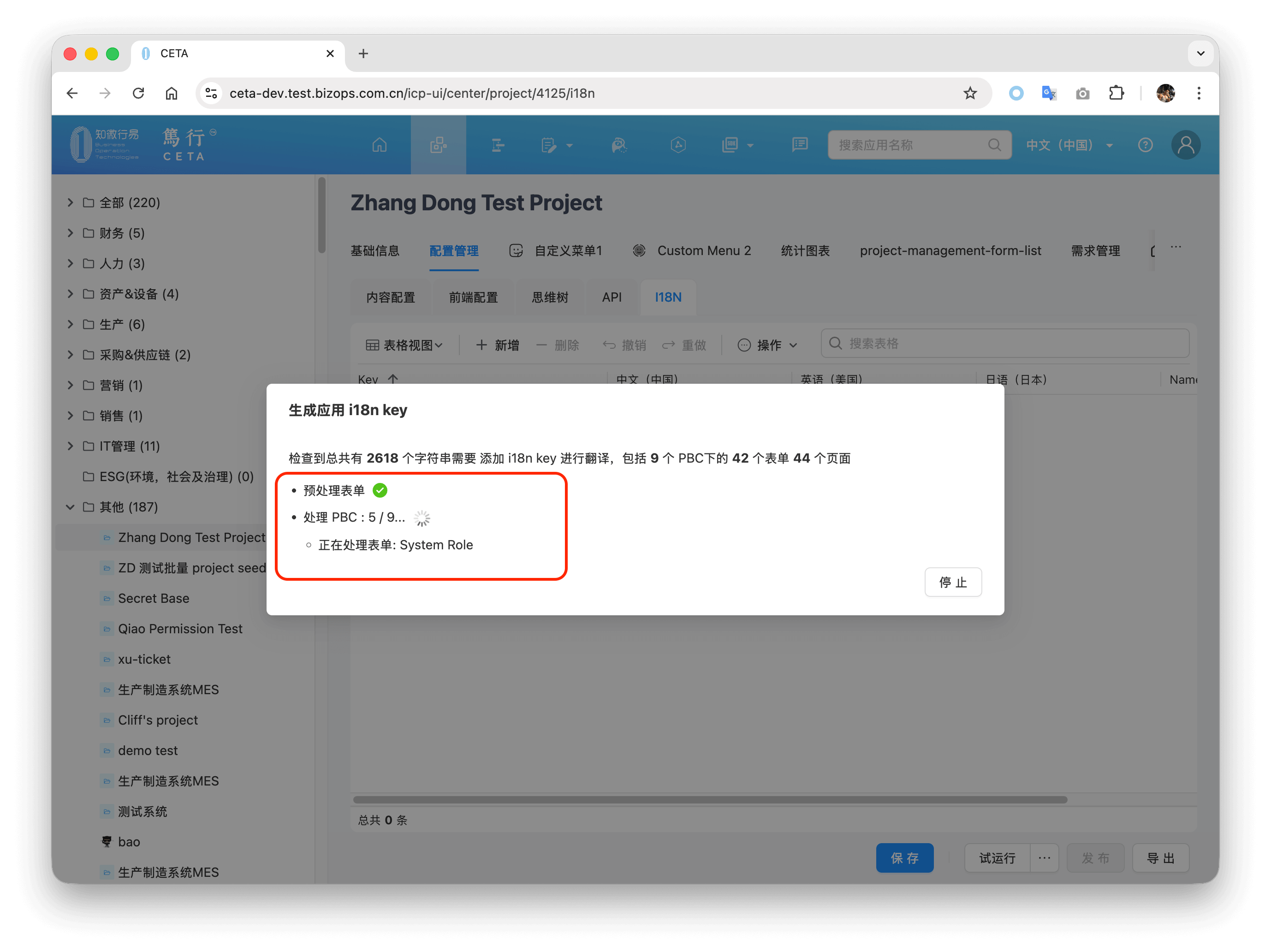Switch to the API sub-tab
1271x952 pixels.
[x=612, y=297]
